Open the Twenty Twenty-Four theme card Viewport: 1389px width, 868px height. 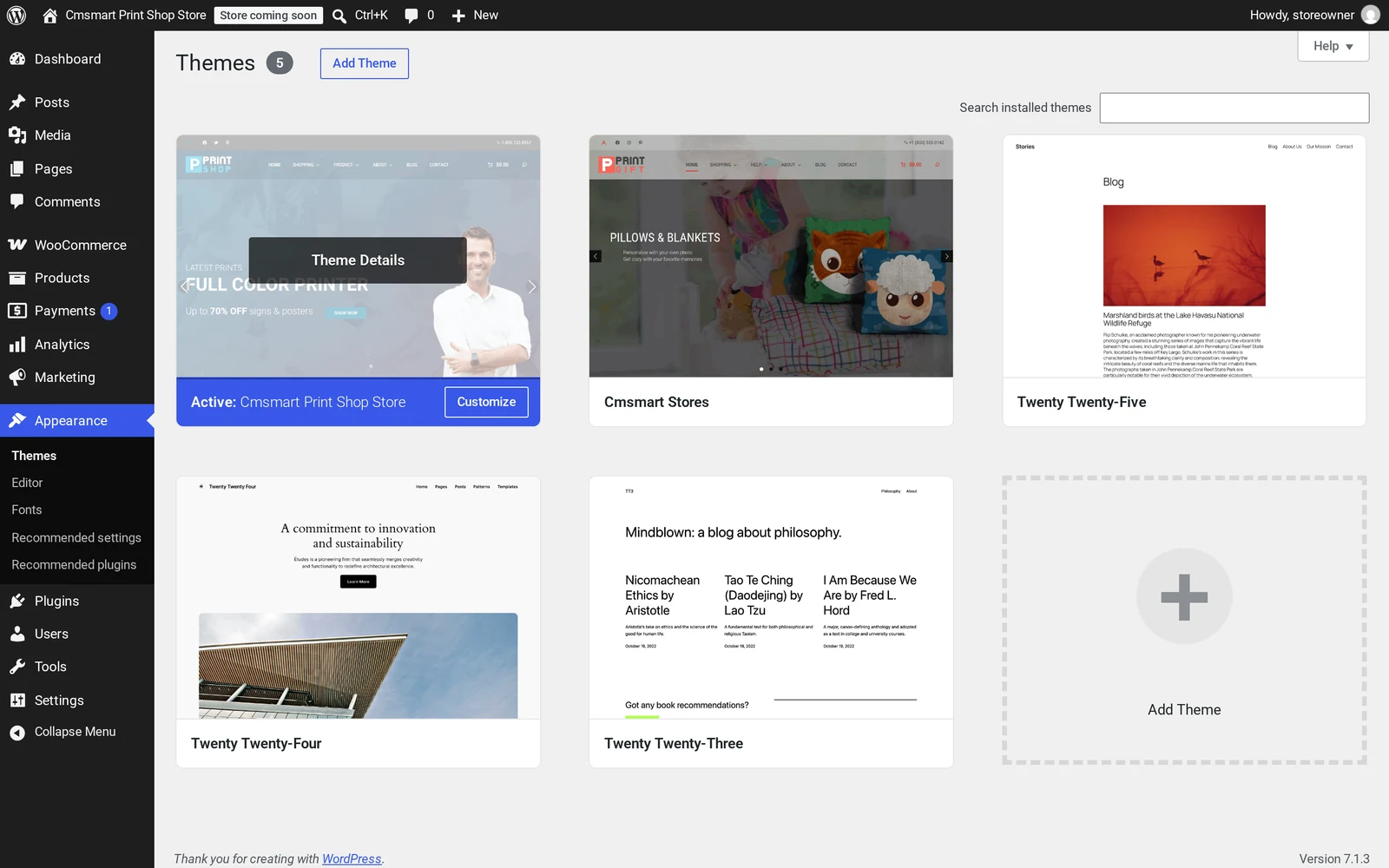pos(358,621)
